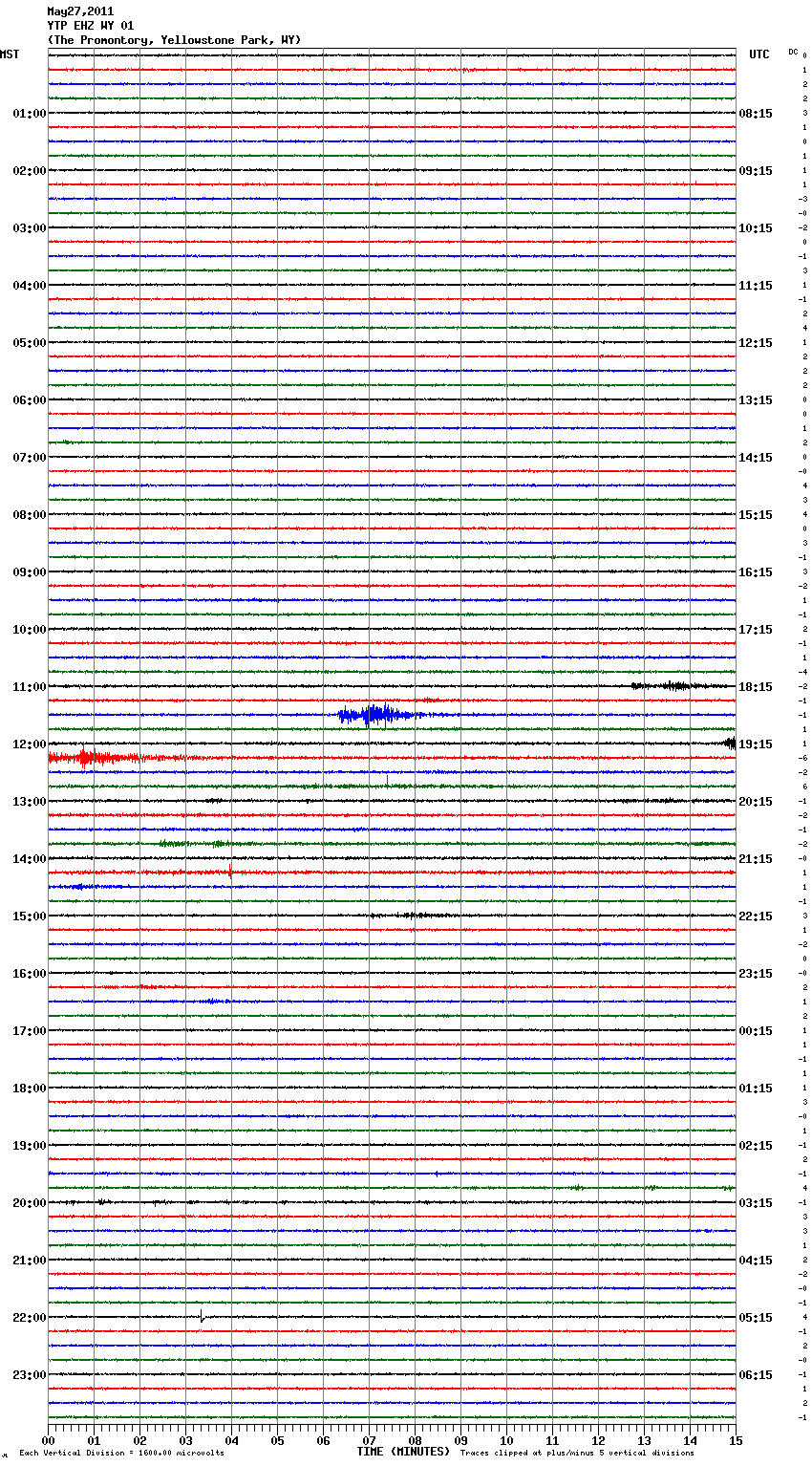The width and height of the screenshot is (812, 1466).
Task: Select the 11:00 MST time label
Action: click(x=29, y=687)
